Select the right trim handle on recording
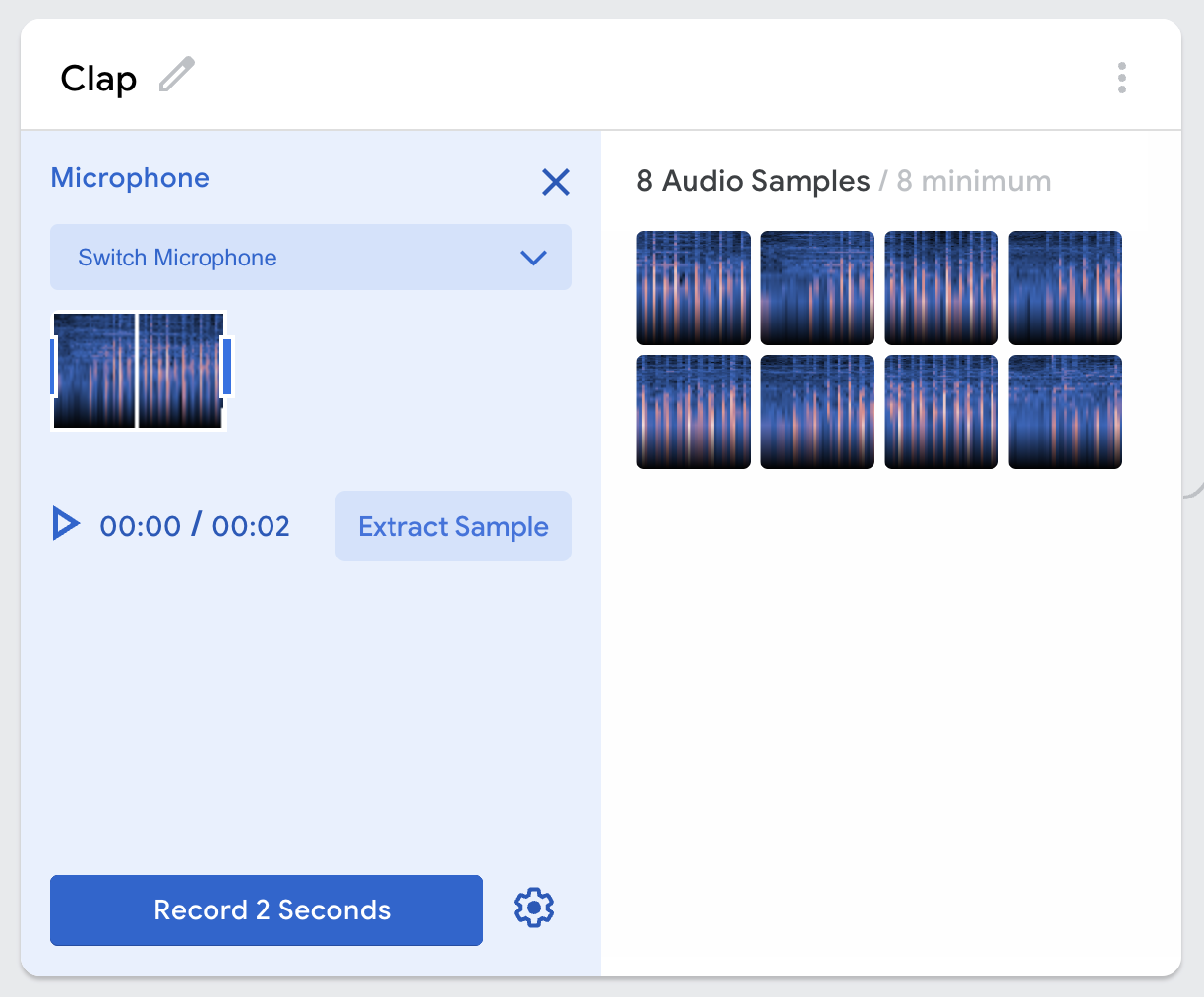This screenshot has height=997, width=1204. [x=227, y=366]
